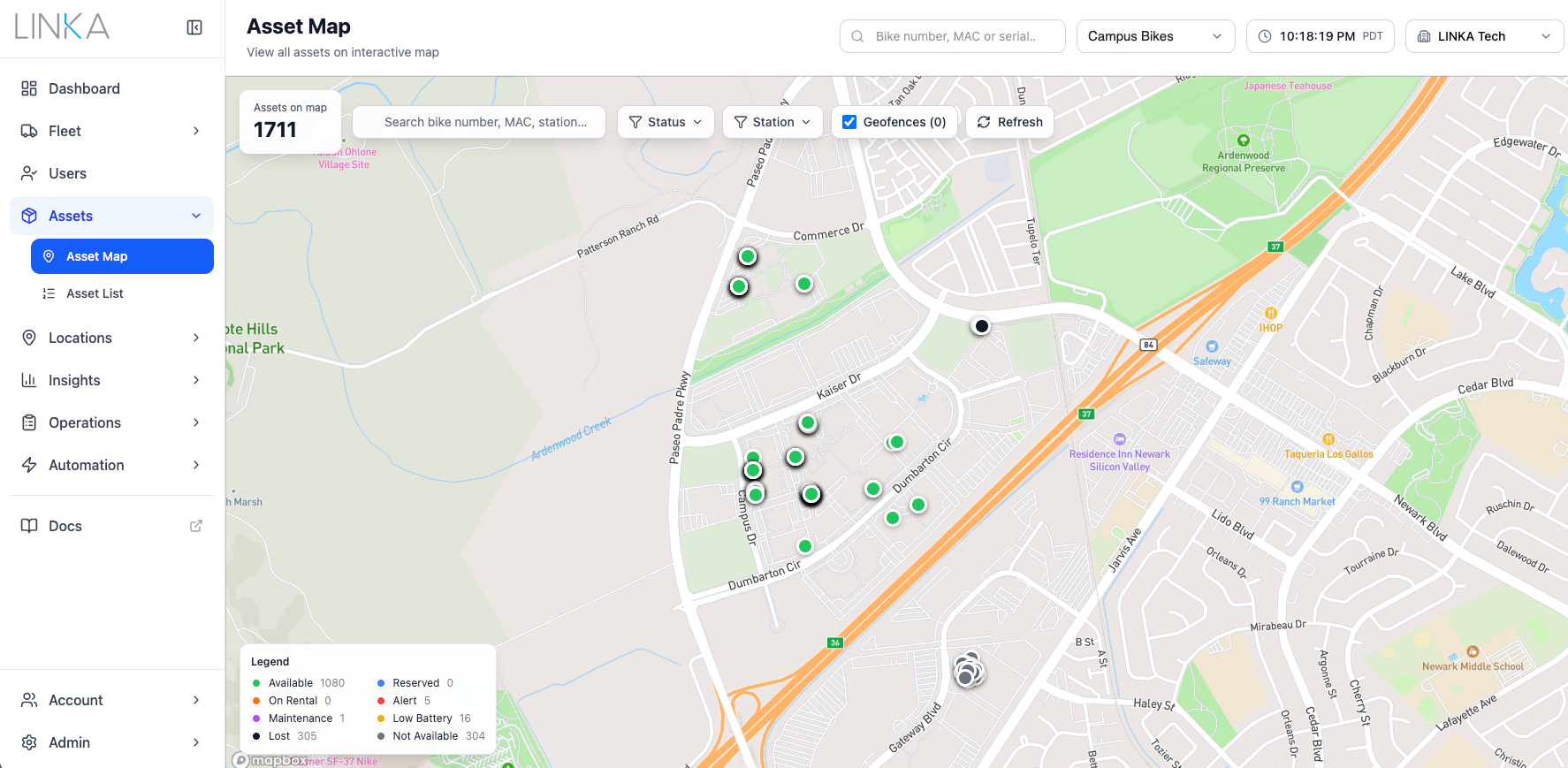Viewport: 1568px width, 768px height.
Task: Click the Bike number, MAC or serial search field
Action: [x=953, y=36]
